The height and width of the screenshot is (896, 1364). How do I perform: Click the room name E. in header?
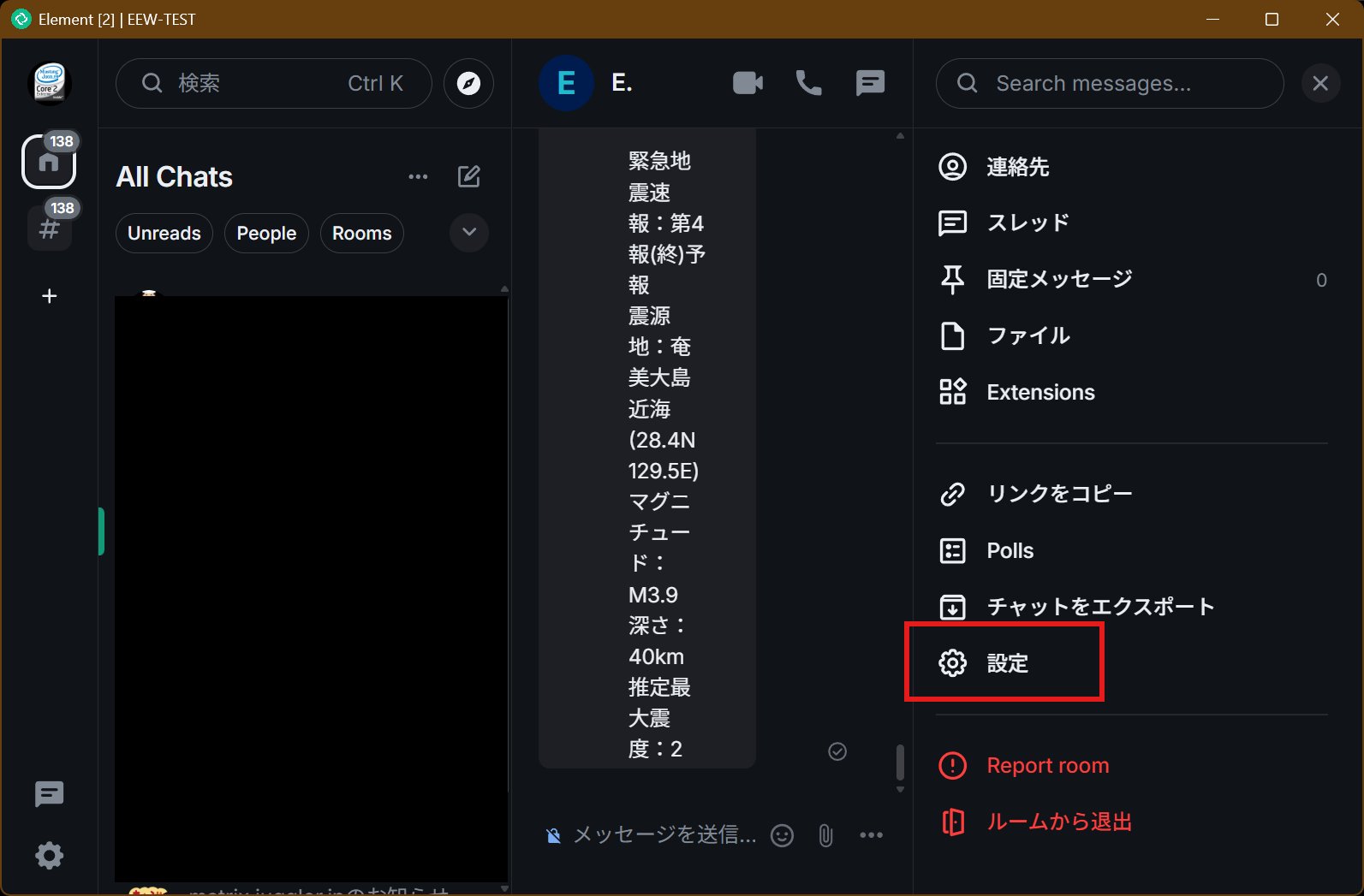[x=622, y=83]
